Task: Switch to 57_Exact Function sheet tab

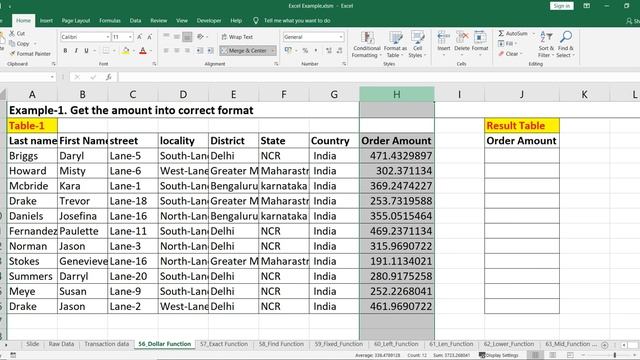Action: coord(224,344)
